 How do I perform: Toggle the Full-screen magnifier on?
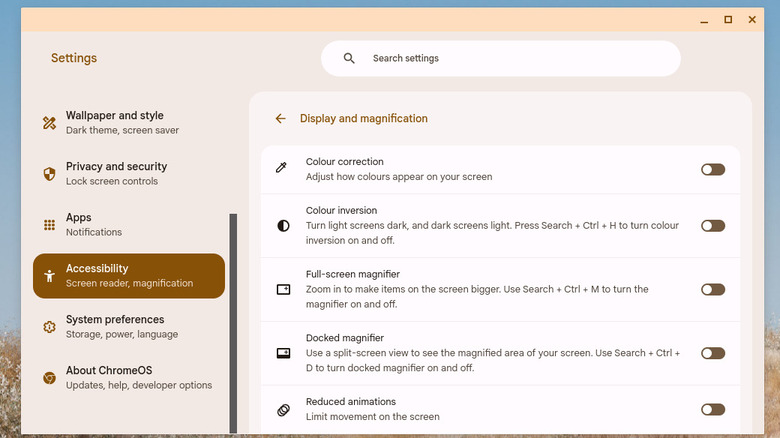[x=712, y=289]
